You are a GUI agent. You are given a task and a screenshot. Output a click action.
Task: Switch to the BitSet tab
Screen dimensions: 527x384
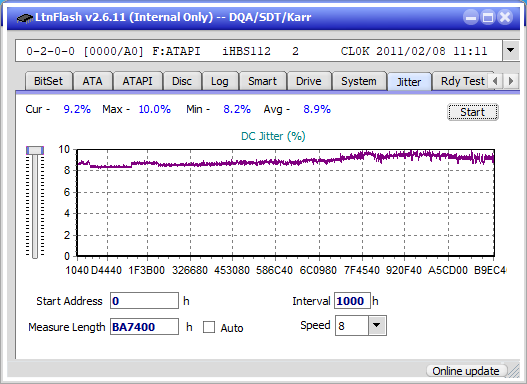(48, 81)
